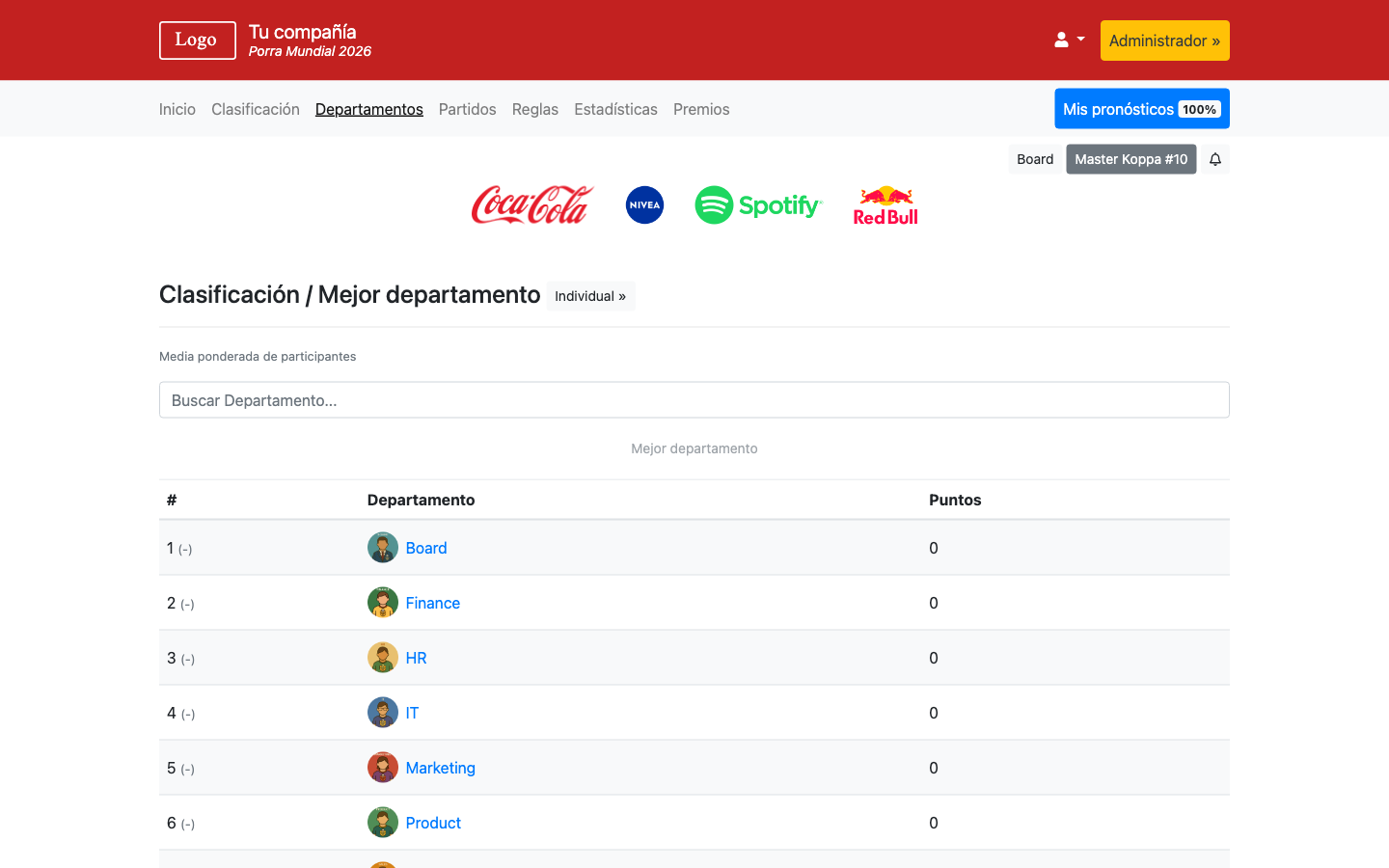Click the Administrador button
1389x868 pixels.
click(x=1164, y=40)
